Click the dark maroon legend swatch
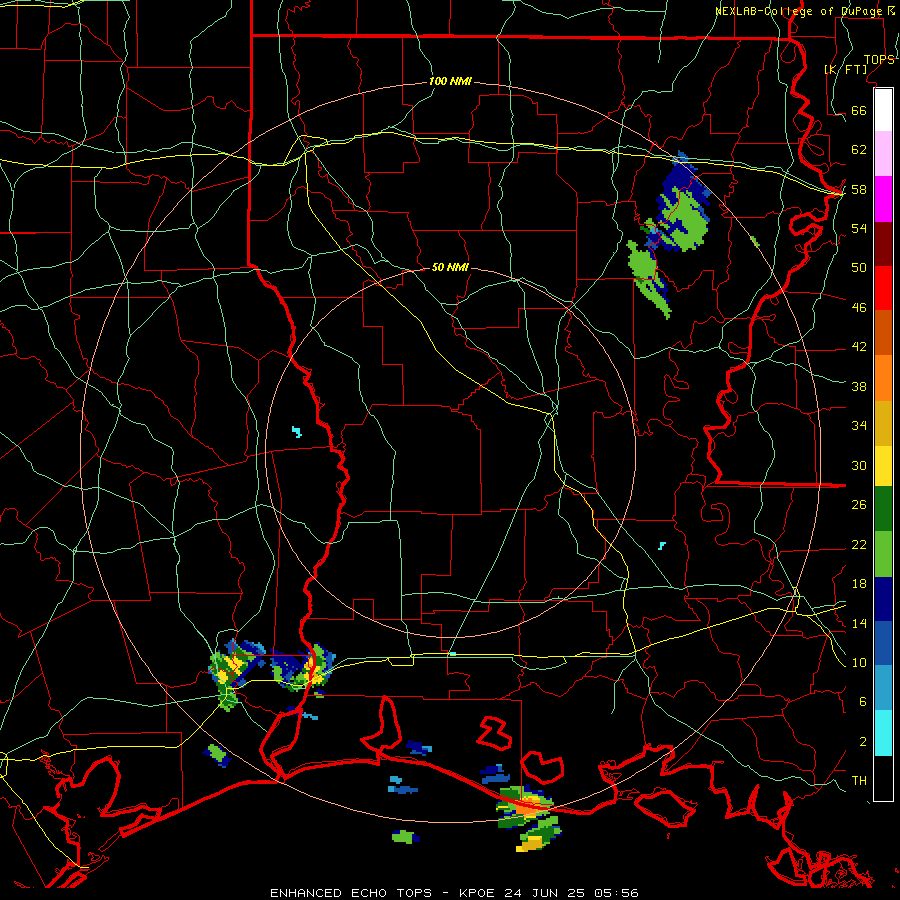This screenshot has width=900, height=900. (883, 244)
